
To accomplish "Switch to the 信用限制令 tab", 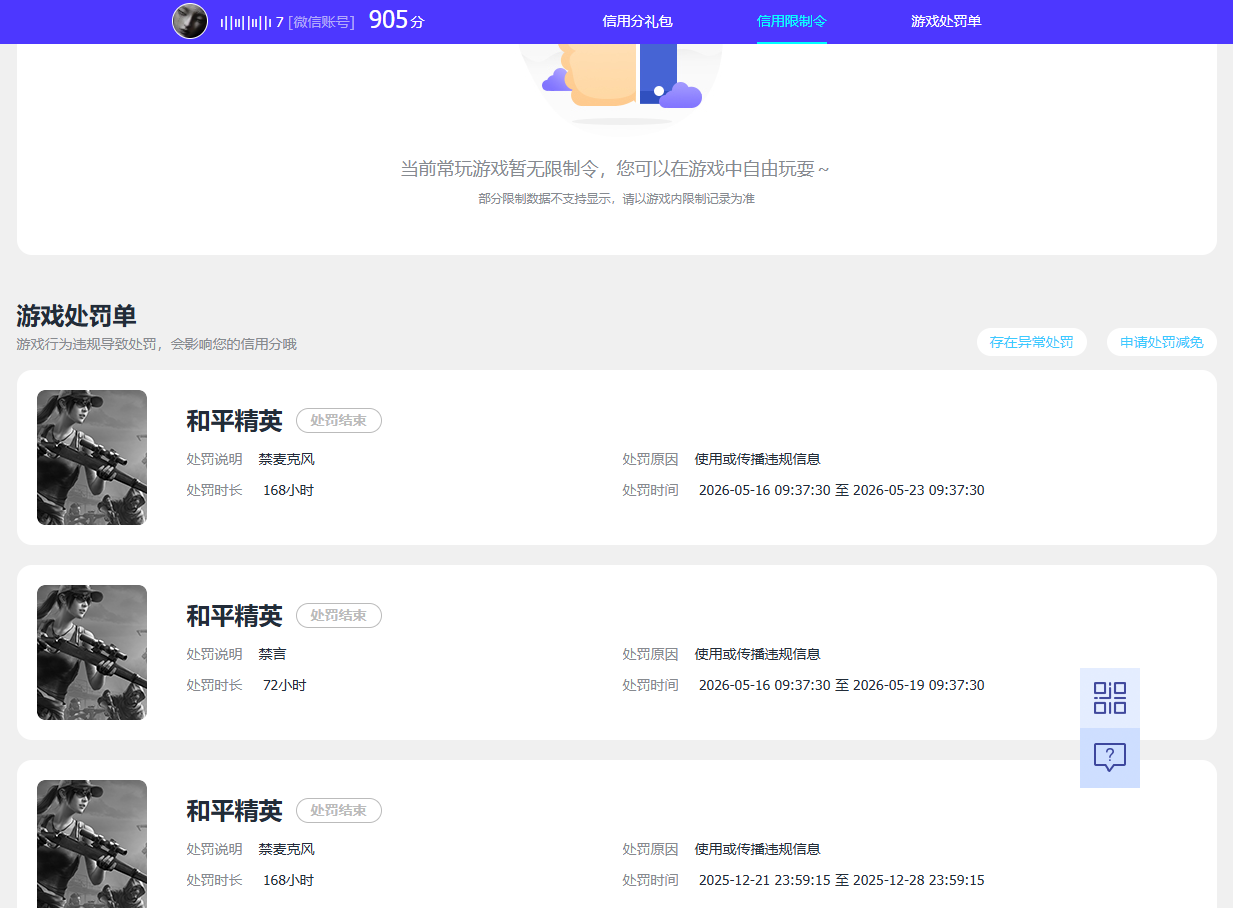I will tap(792, 21).
